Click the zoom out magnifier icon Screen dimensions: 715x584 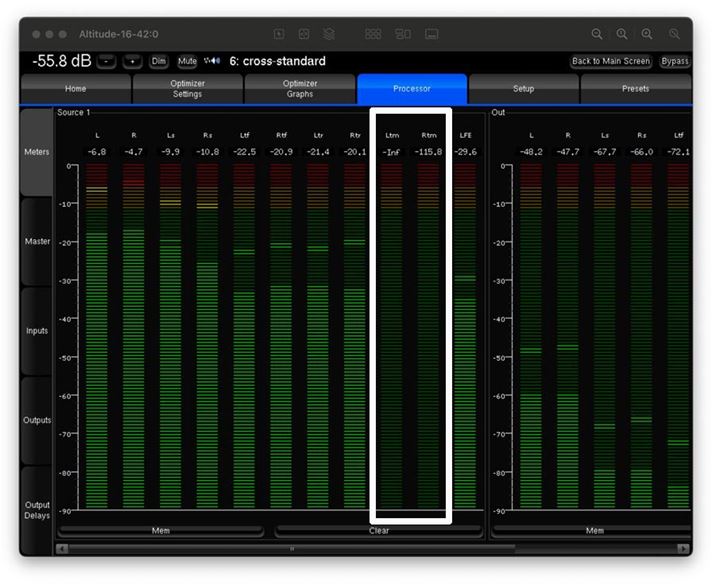tap(597, 34)
